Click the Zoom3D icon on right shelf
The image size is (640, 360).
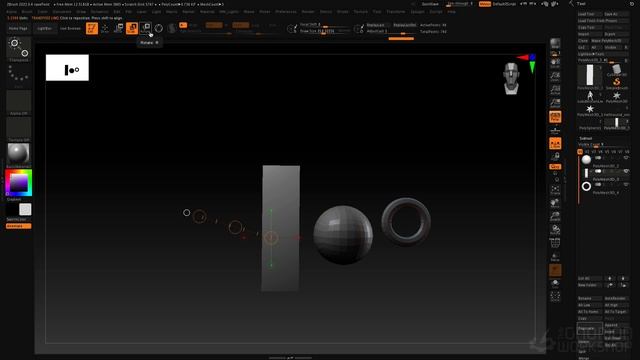(x=555, y=217)
